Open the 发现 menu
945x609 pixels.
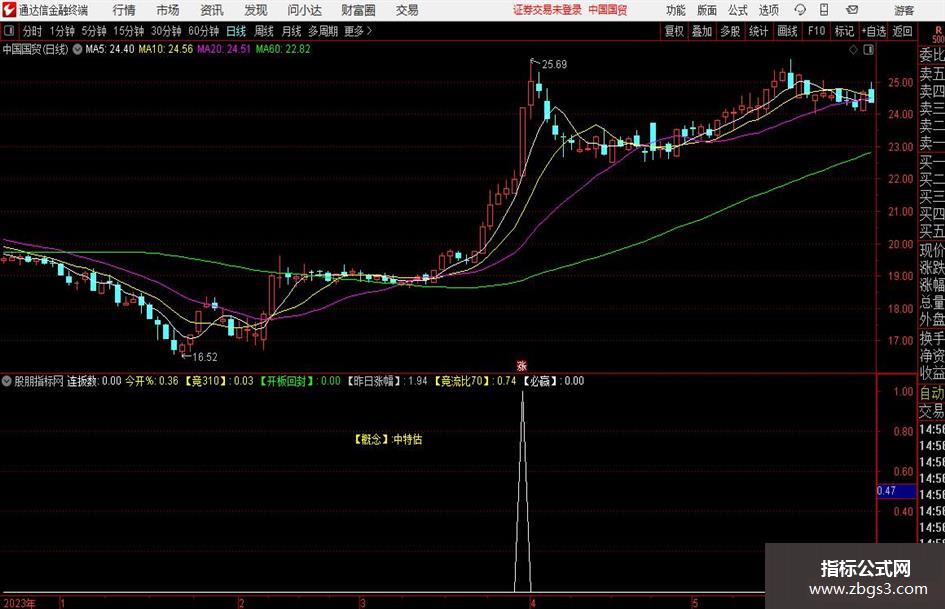point(256,10)
